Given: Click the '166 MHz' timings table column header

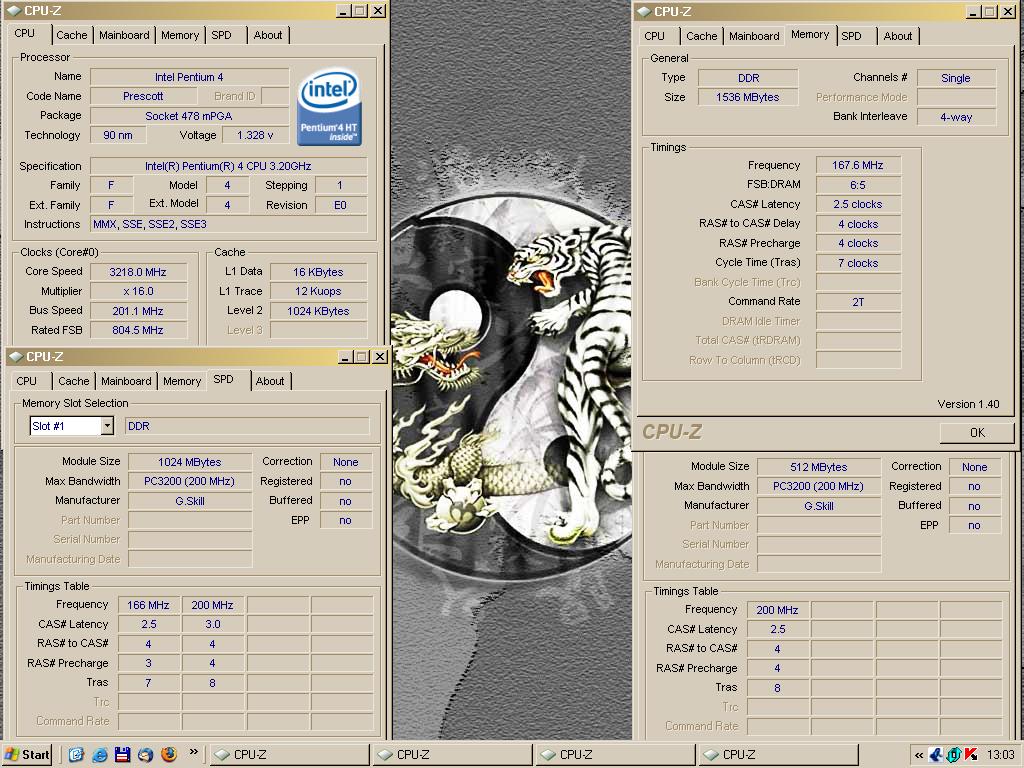Looking at the screenshot, I should [x=148, y=605].
